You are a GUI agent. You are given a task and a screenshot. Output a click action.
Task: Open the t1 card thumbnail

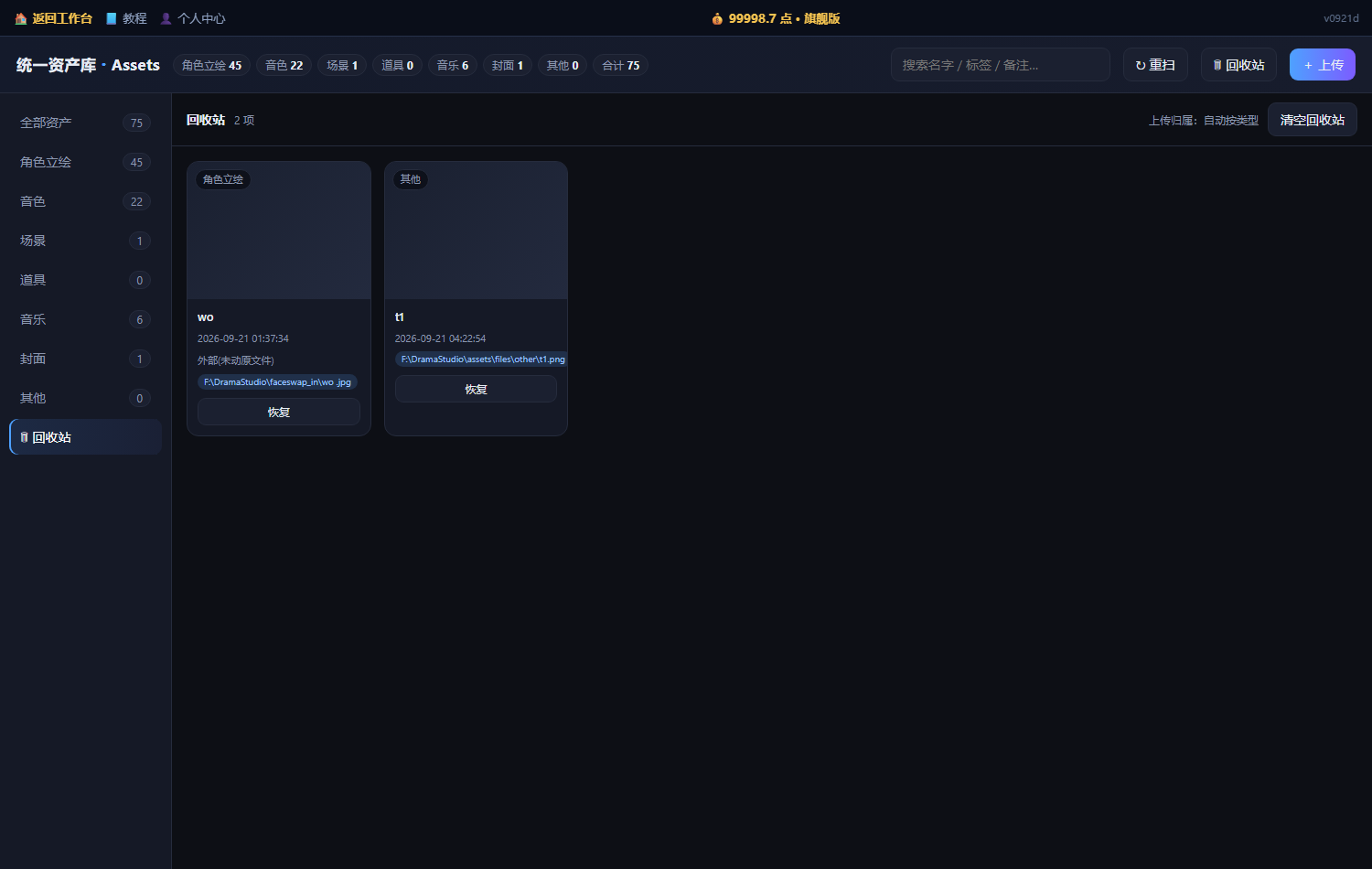(x=476, y=231)
